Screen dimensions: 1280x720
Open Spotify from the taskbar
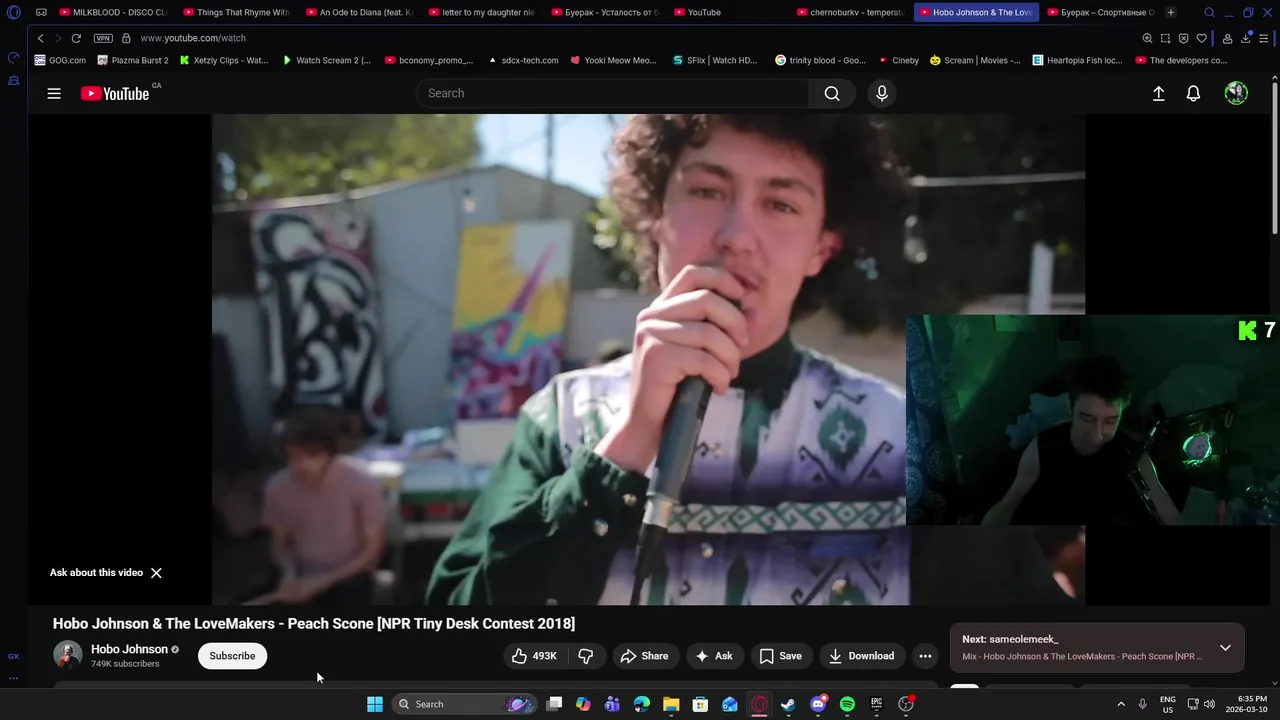point(847,704)
